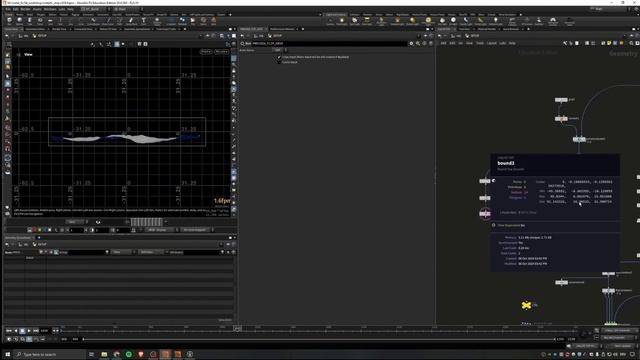This screenshot has height=360, width=640.
Task: Click the playback range slider bar
Action: tap(319, 339)
